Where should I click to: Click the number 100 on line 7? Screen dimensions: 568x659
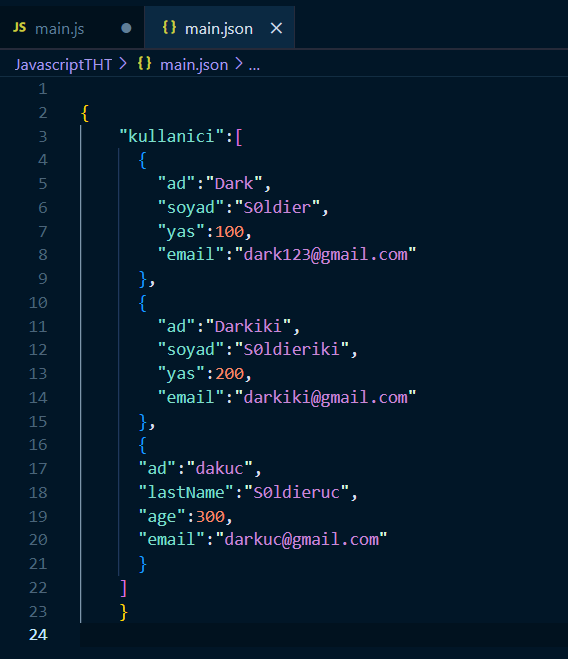tap(230, 232)
